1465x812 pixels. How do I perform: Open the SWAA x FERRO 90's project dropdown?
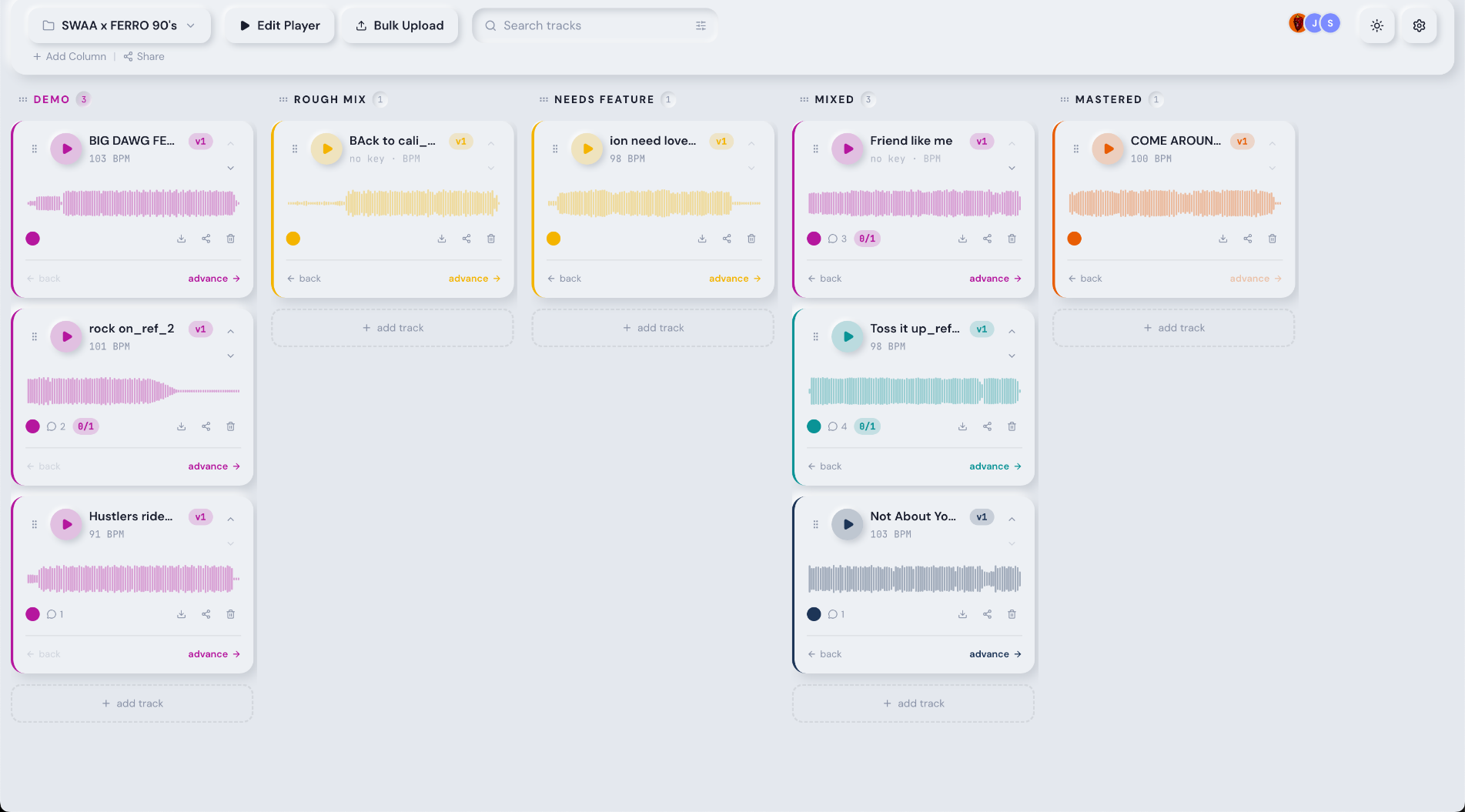[x=119, y=25]
